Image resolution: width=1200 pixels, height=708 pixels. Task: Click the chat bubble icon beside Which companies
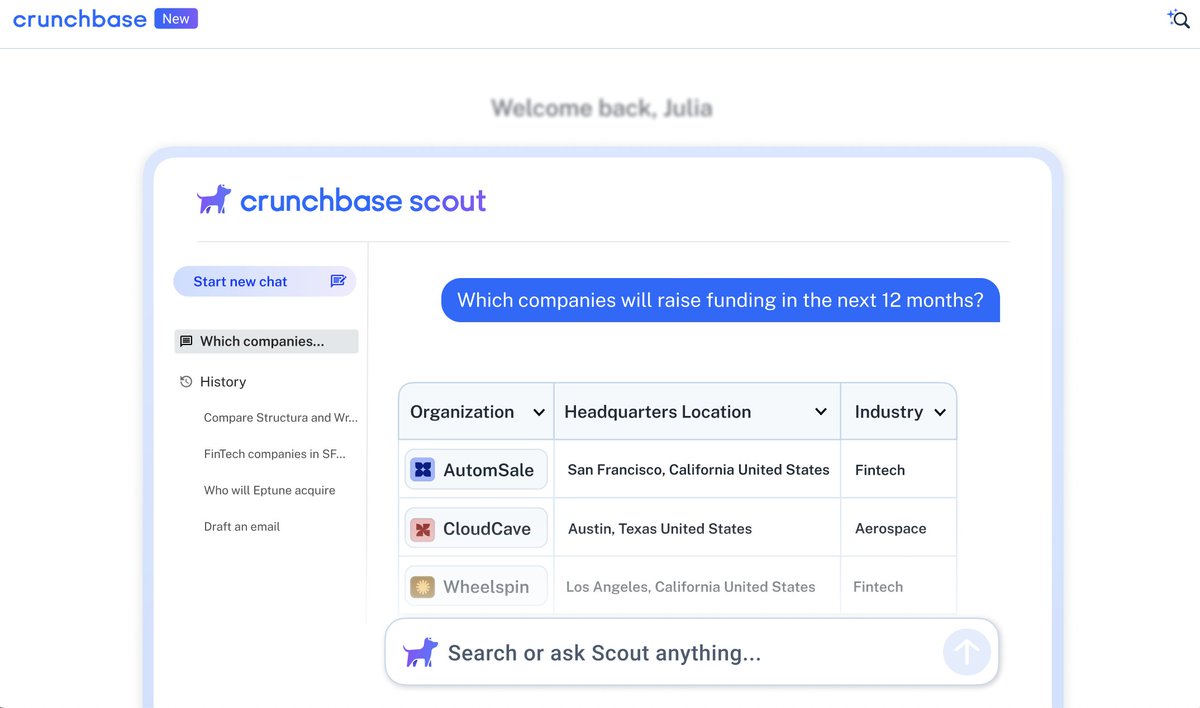[186, 342]
